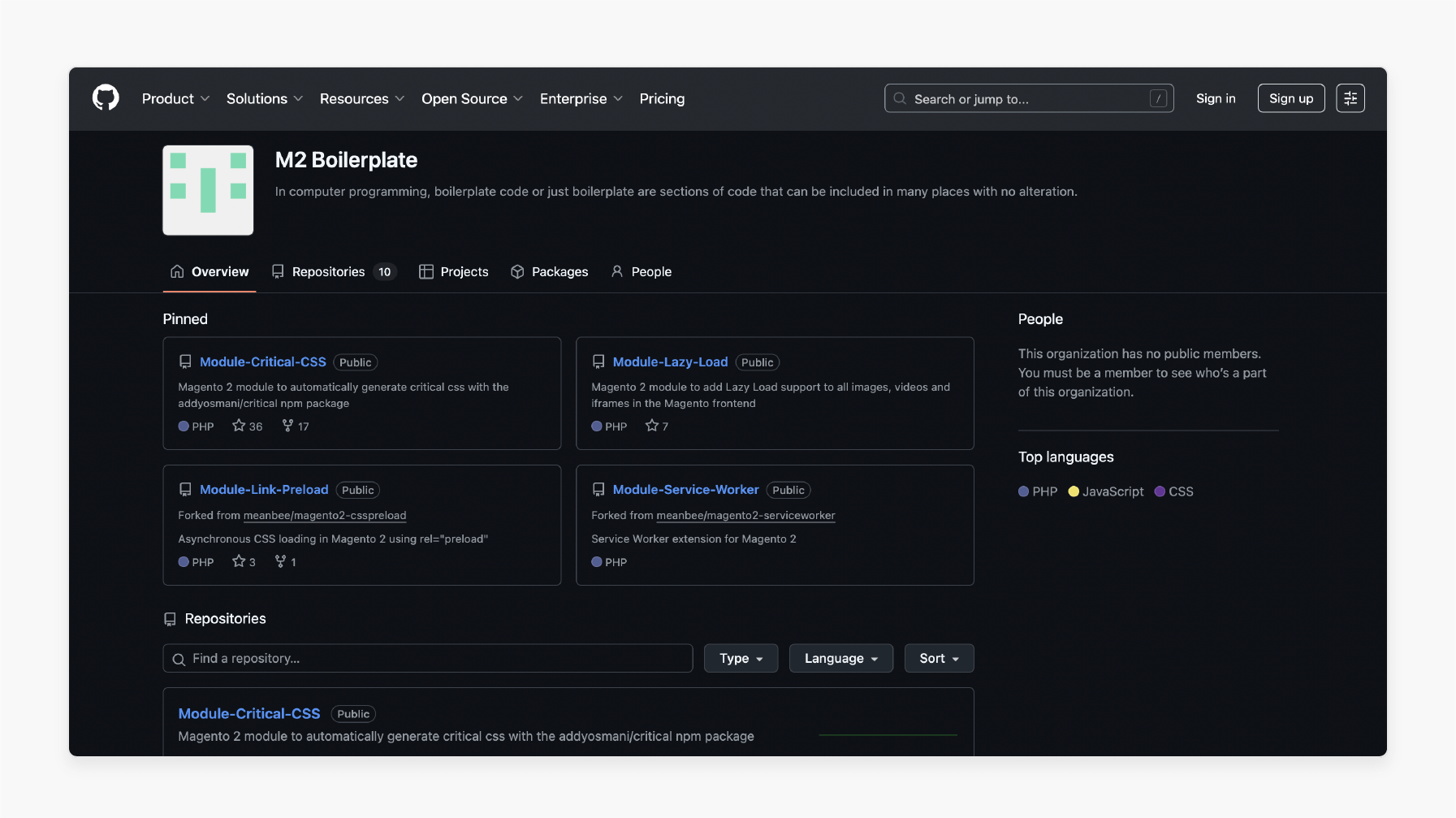The image size is (1456, 818).
Task: Open forks count 17 on Module-Critical-CSS
Action: pyautogui.click(x=296, y=426)
